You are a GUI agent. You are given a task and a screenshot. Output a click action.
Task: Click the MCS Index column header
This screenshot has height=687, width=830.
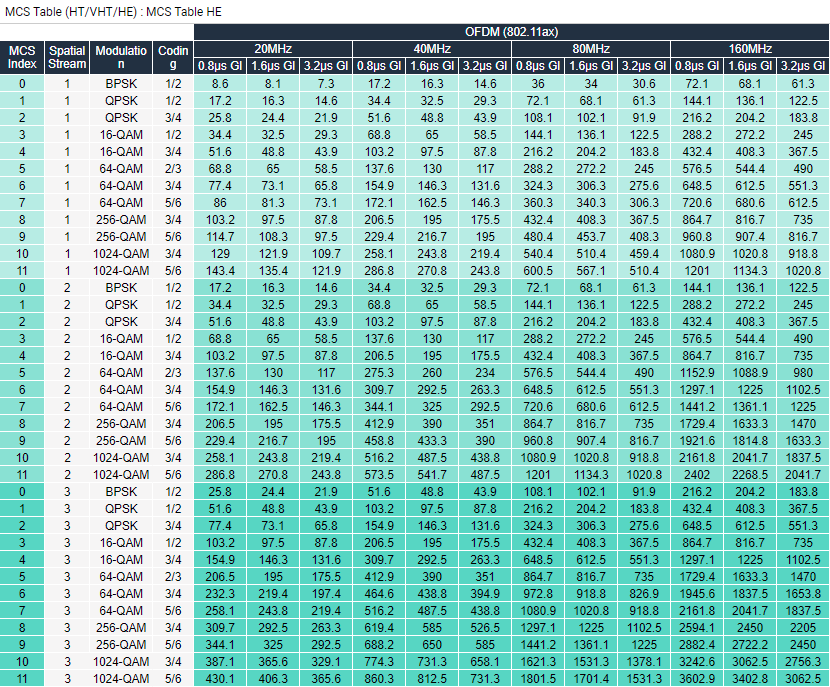coord(22,58)
